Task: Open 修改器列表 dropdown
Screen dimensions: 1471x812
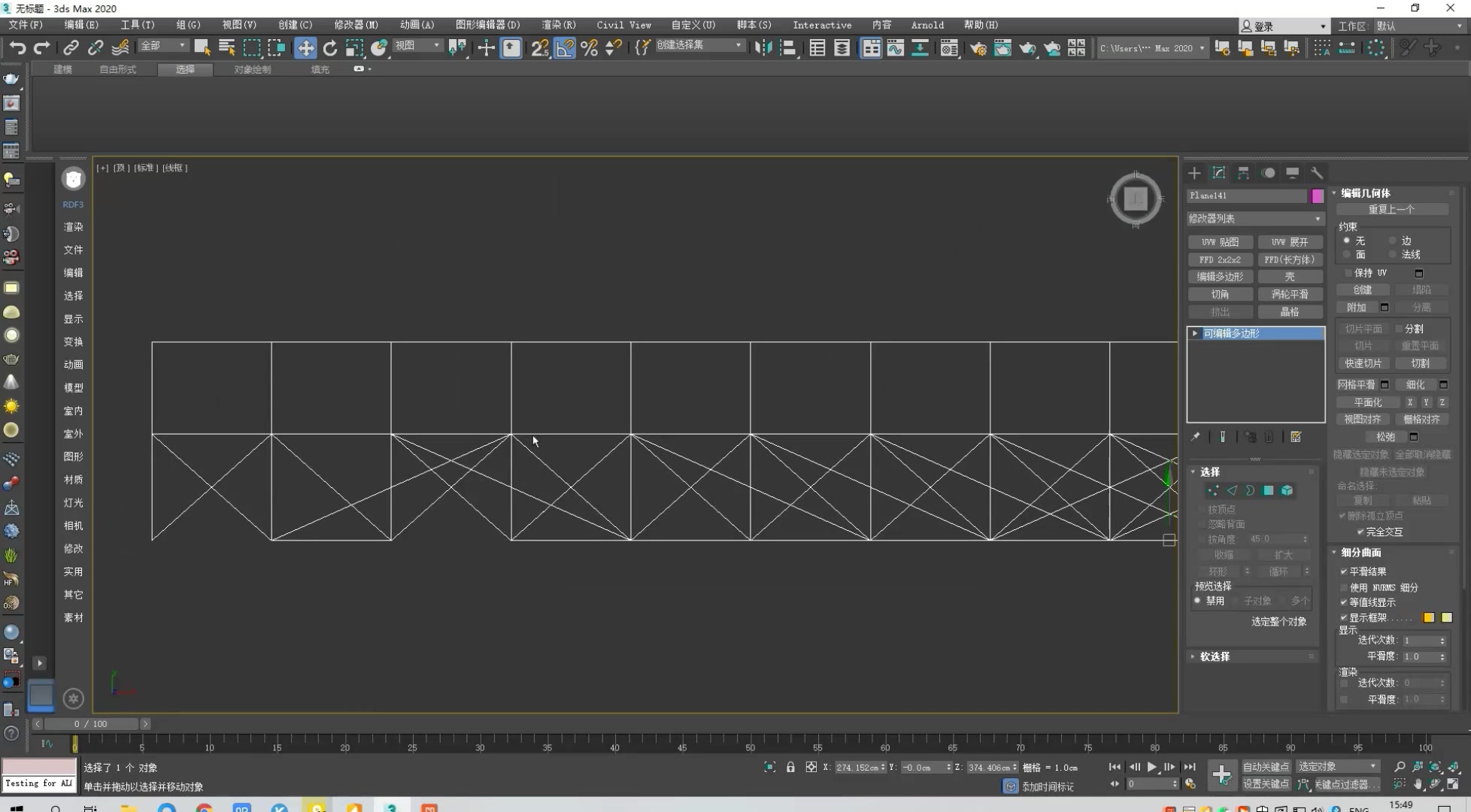Action: click(x=1255, y=218)
